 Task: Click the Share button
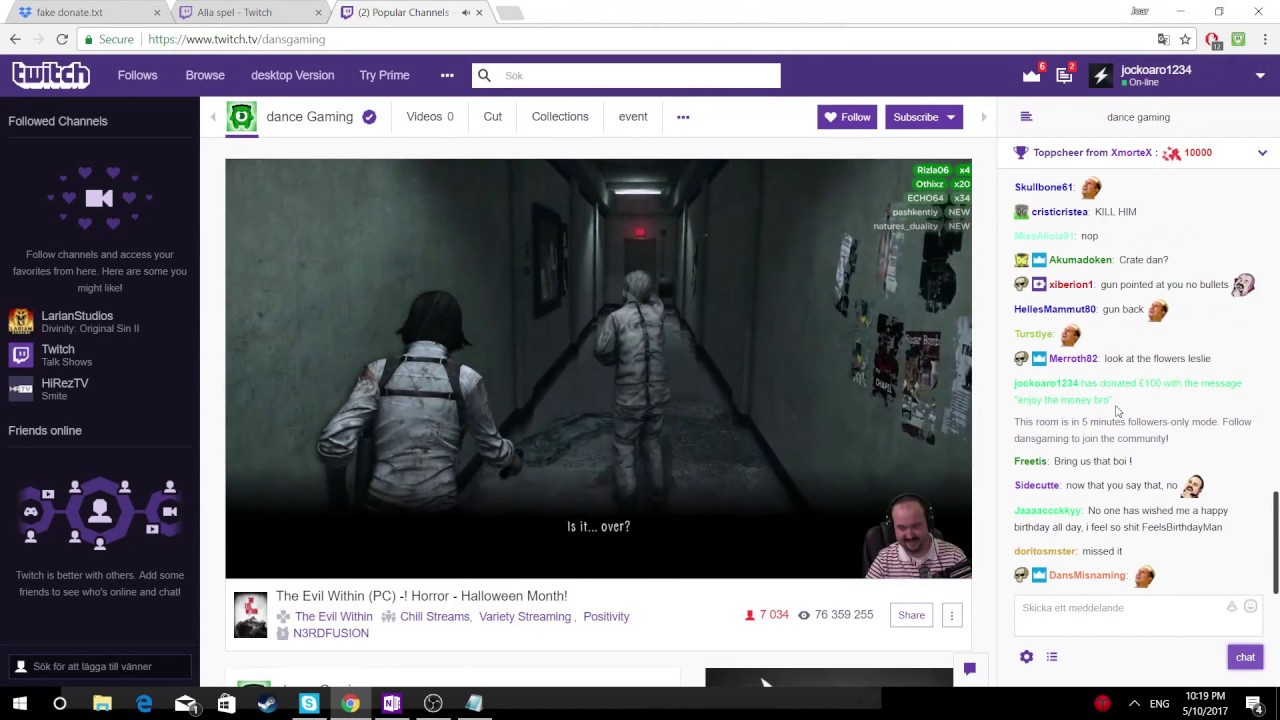point(911,615)
